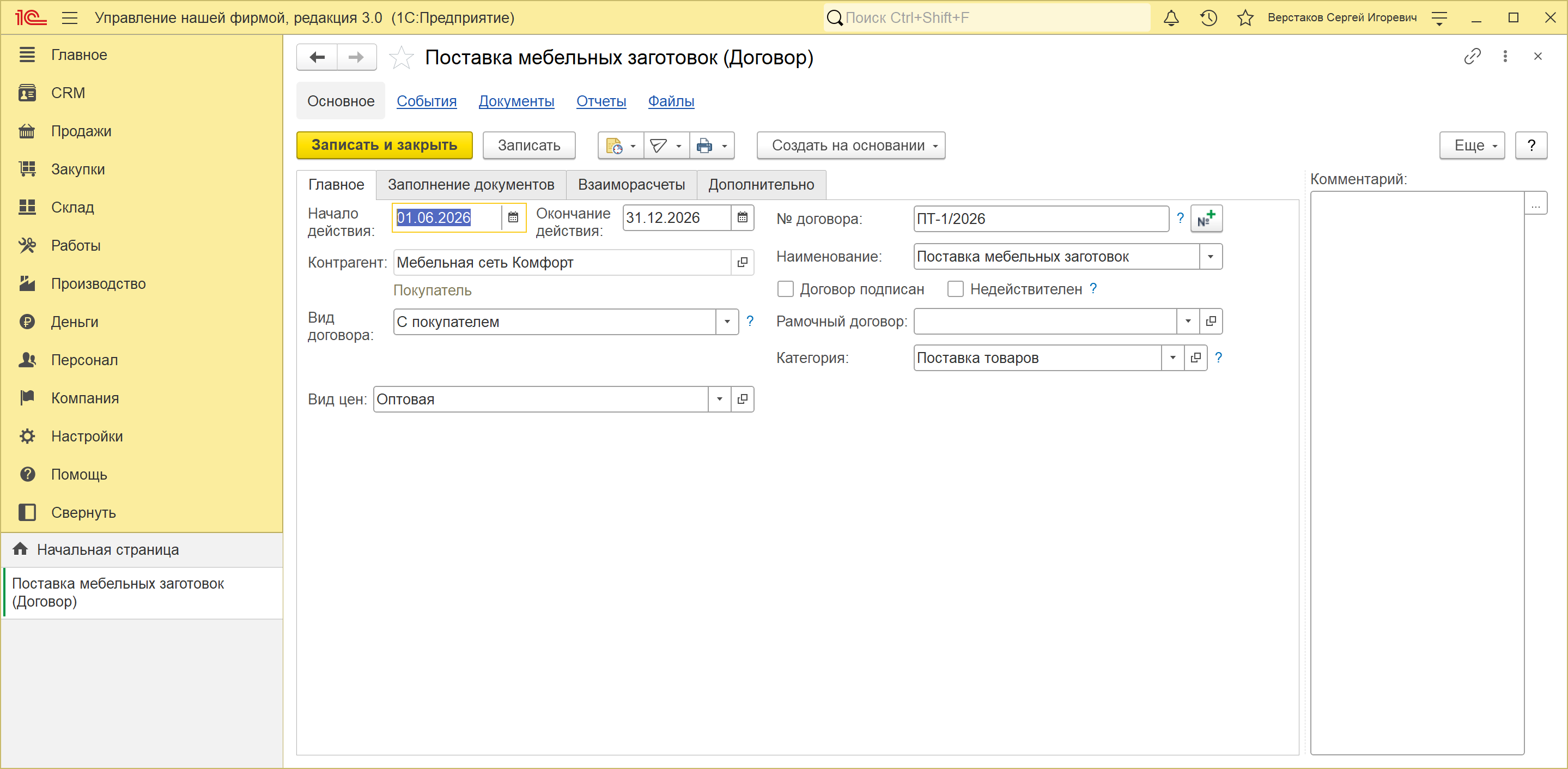This screenshot has width=1568, height=769.
Task: Expand the Категория dropdown
Action: click(x=1173, y=358)
